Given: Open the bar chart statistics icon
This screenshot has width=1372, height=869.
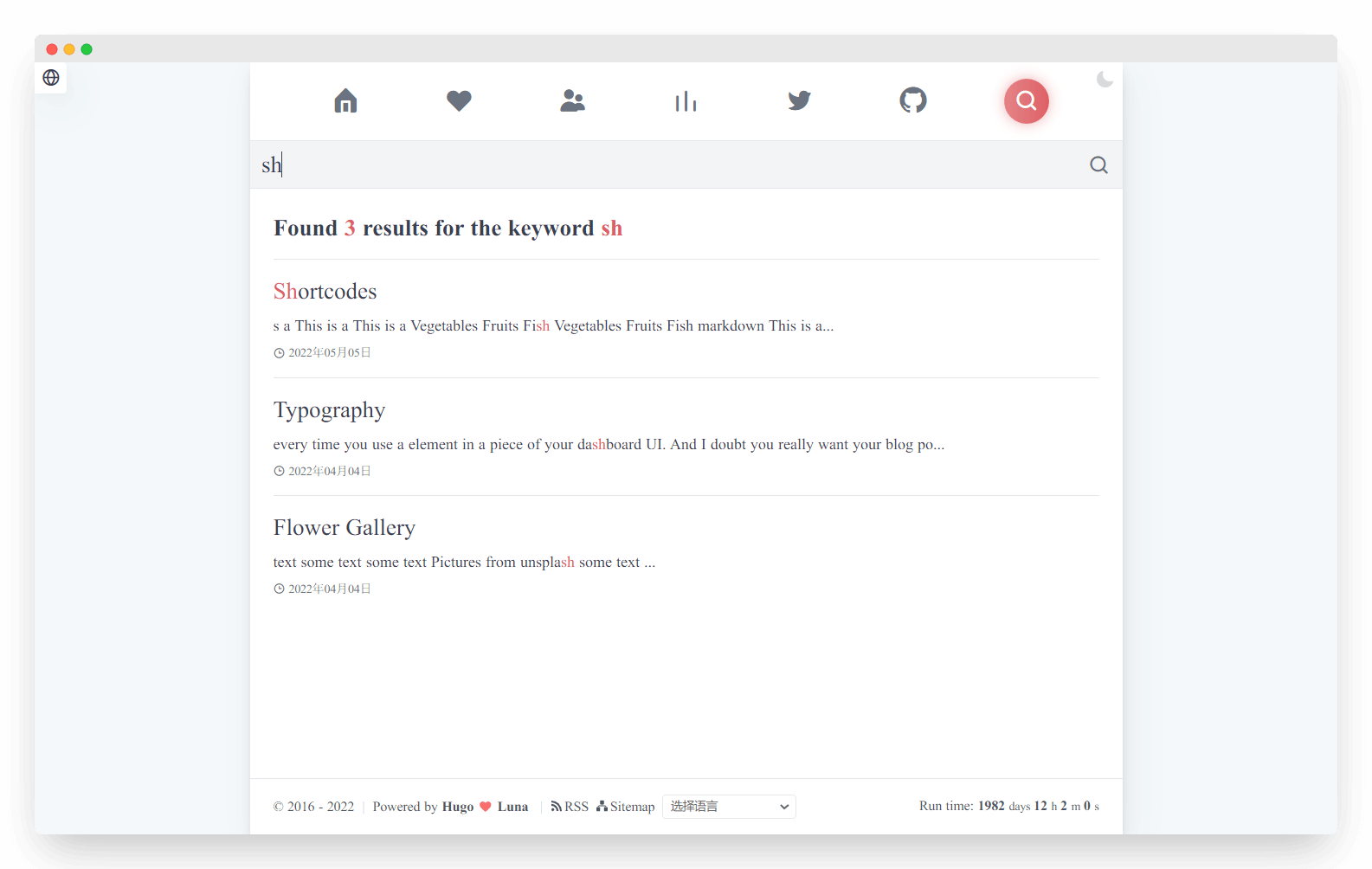Looking at the screenshot, I should pyautogui.click(x=686, y=101).
